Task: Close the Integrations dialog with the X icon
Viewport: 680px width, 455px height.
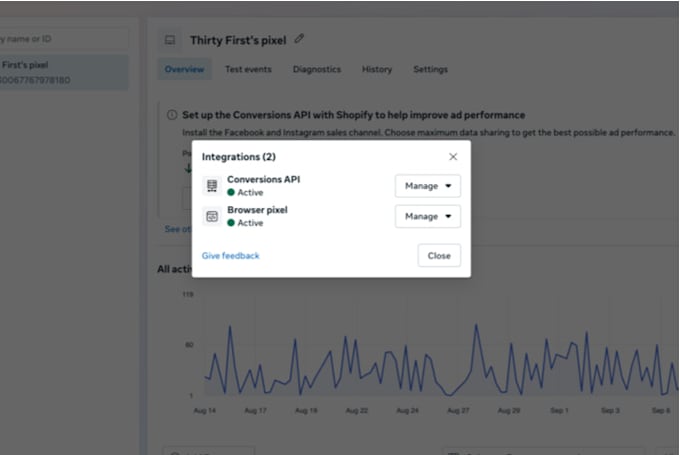Action: (453, 157)
